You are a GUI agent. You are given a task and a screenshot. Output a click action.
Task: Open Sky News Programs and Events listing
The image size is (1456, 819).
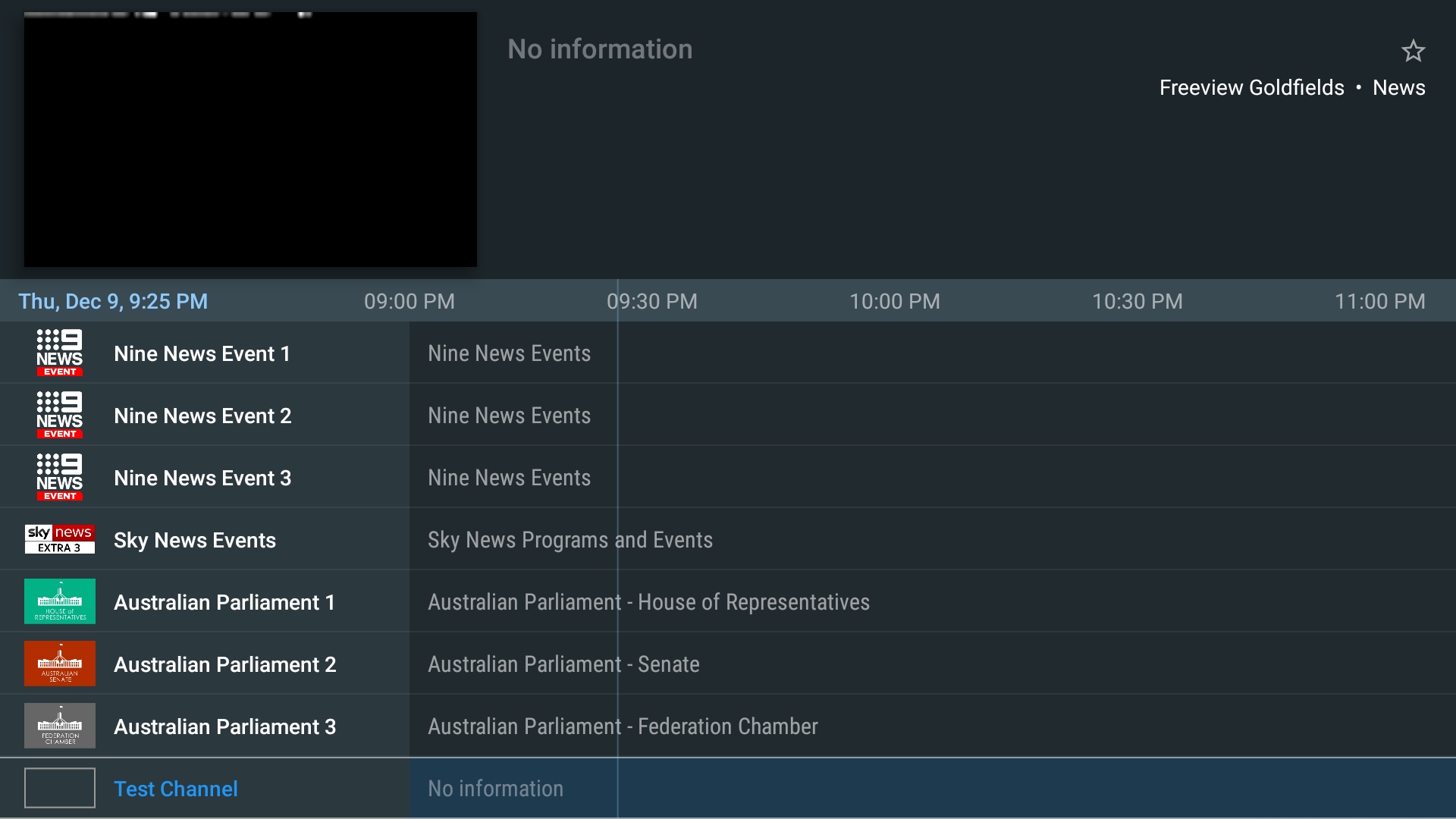point(570,540)
